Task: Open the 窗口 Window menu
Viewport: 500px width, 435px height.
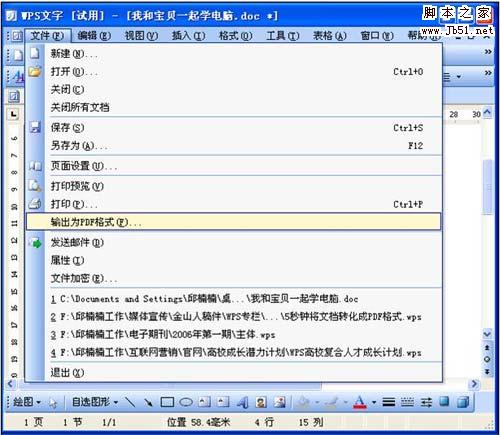Action: click(x=377, y=35)
